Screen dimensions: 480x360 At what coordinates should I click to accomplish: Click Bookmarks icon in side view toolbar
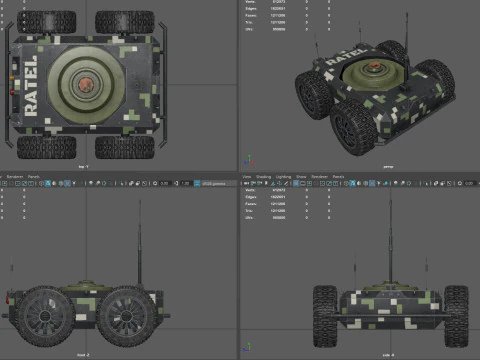click(x=266, y=183)
